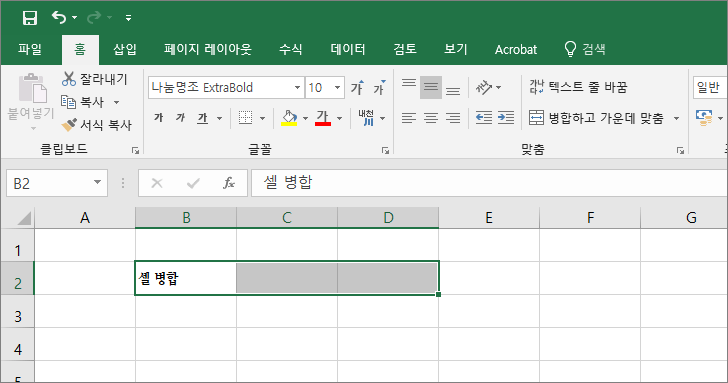Expand the underline style dropdown
728x383 pixels.
pyautogui.click(x=219, y=118)
